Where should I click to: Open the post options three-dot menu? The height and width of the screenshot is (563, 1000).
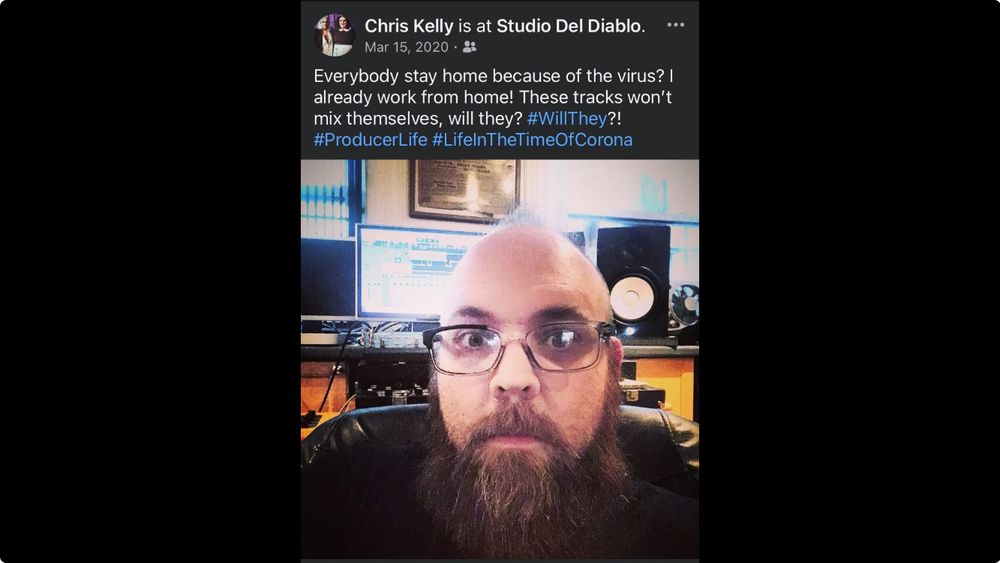(675, 25)
